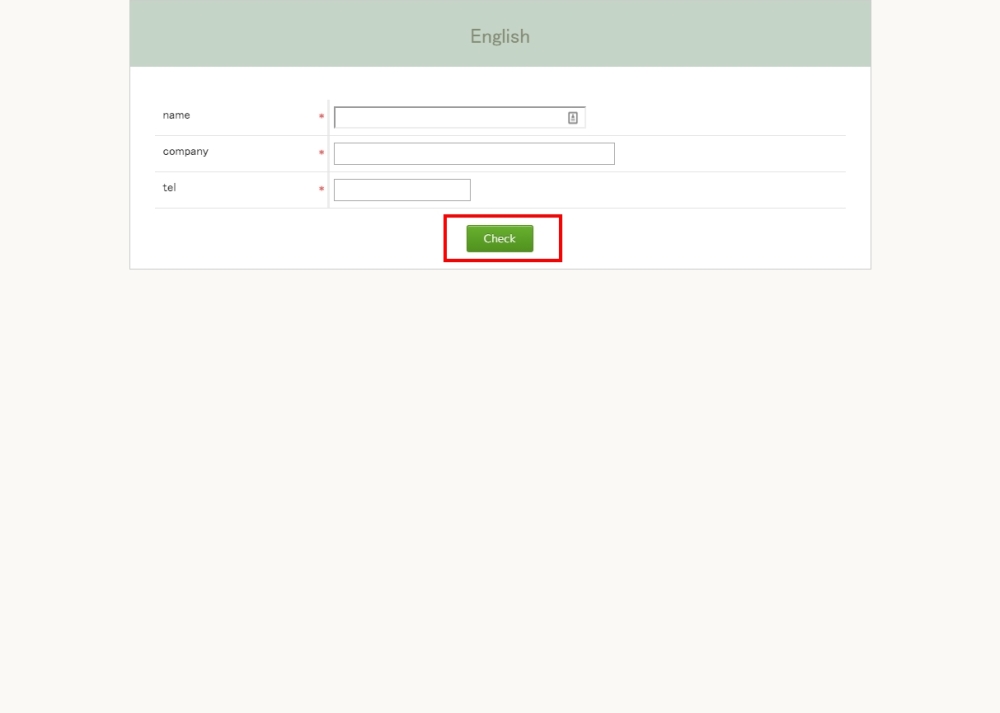Click the red asterisk beside name
The height and width of the screenshot is (713, 1000).
321,117
